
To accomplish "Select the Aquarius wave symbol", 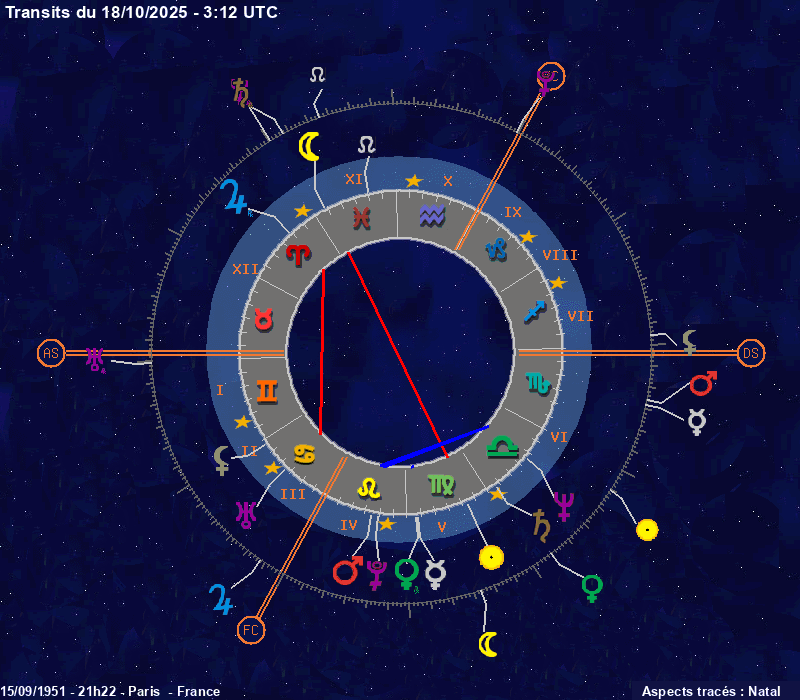I will (432, 214).
